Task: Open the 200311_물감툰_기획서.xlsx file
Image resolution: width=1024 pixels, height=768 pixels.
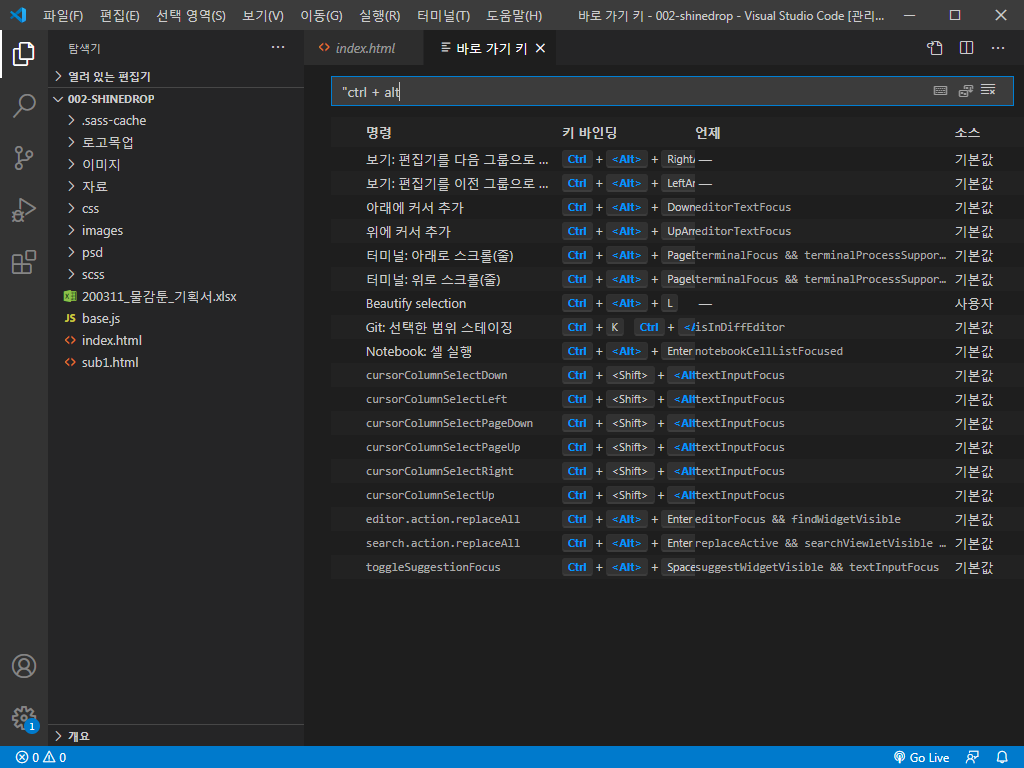Action: 176,296
